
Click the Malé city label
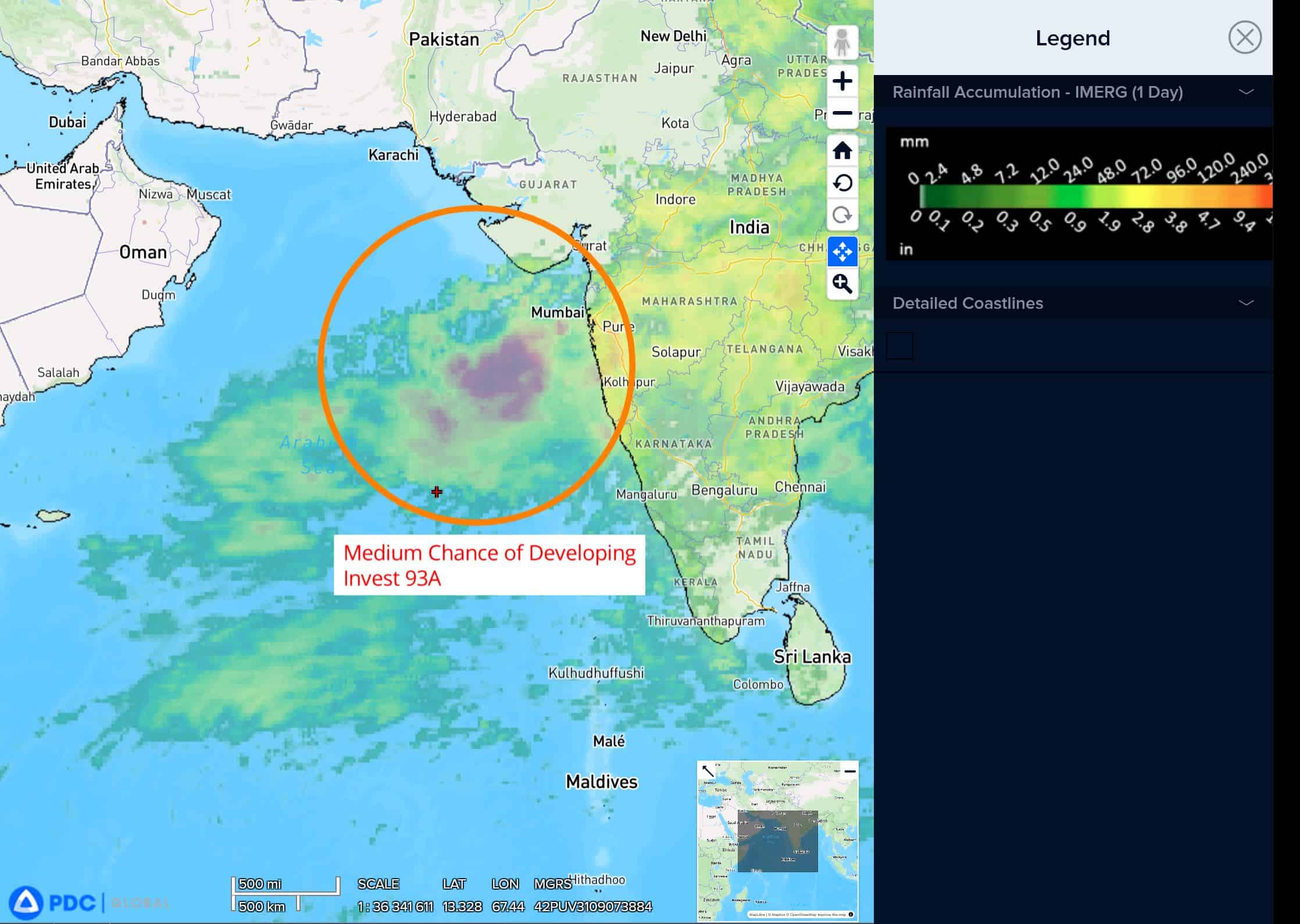pos(609,741)
